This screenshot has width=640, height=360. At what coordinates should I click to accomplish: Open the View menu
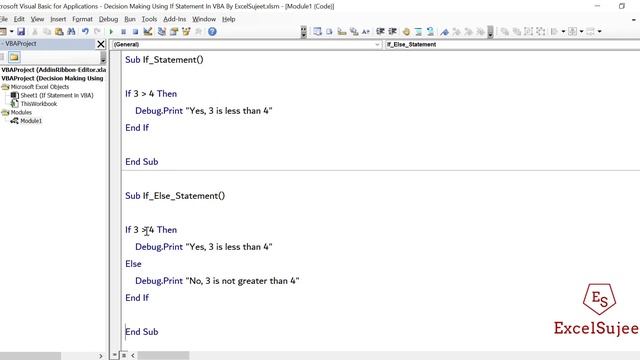(x=37, y=19)
